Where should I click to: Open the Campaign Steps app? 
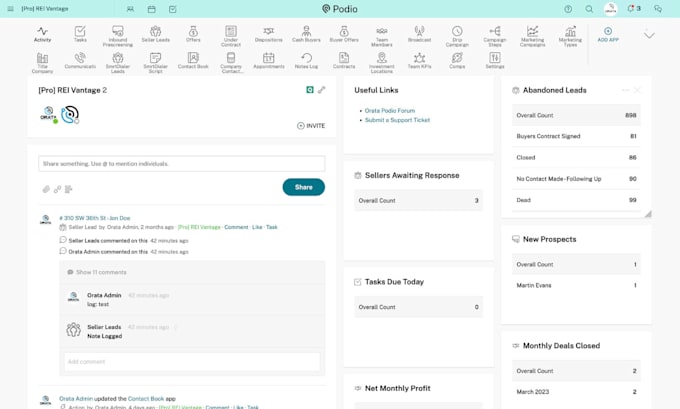click(495, 36)
